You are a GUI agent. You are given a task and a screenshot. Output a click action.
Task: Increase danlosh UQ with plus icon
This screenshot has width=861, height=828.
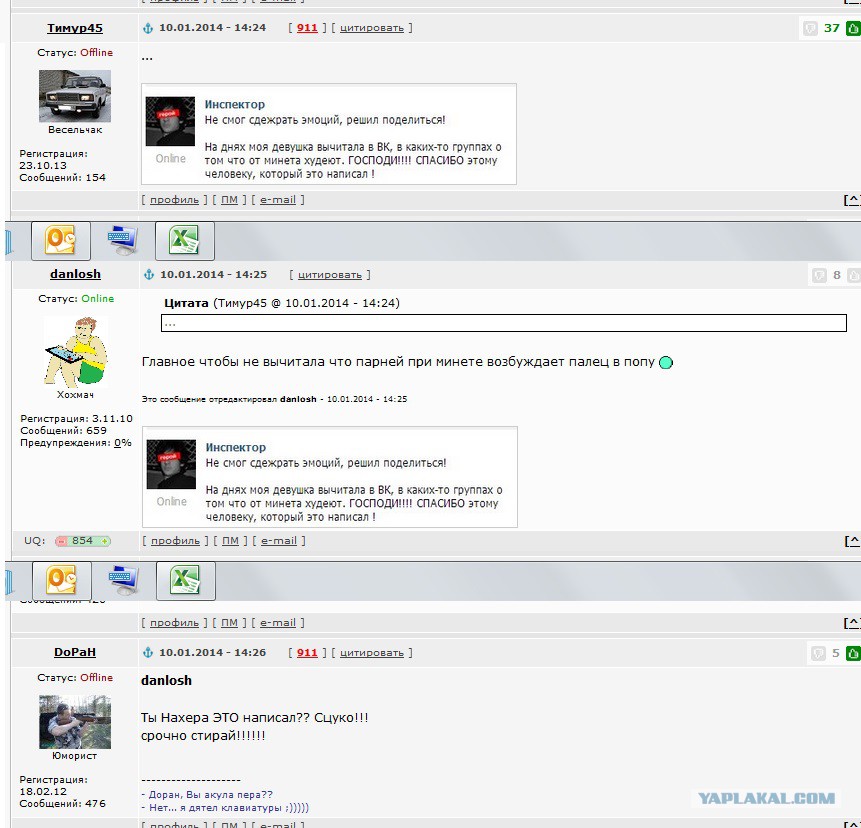pos(104,541)
